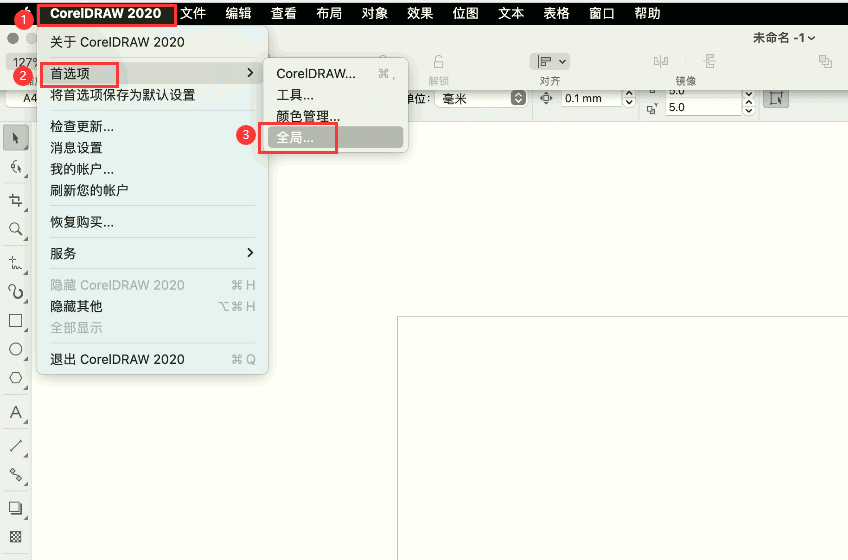Select the Text tool
The image size is (848, 560).
[15, 412]
